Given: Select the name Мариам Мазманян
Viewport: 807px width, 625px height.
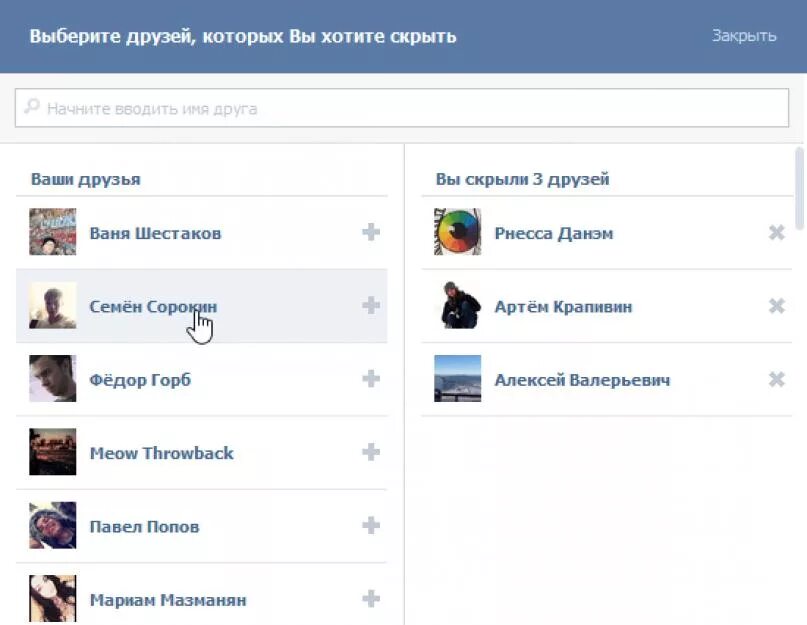Looking at the screenshot, I should click(x=168, y=600).
